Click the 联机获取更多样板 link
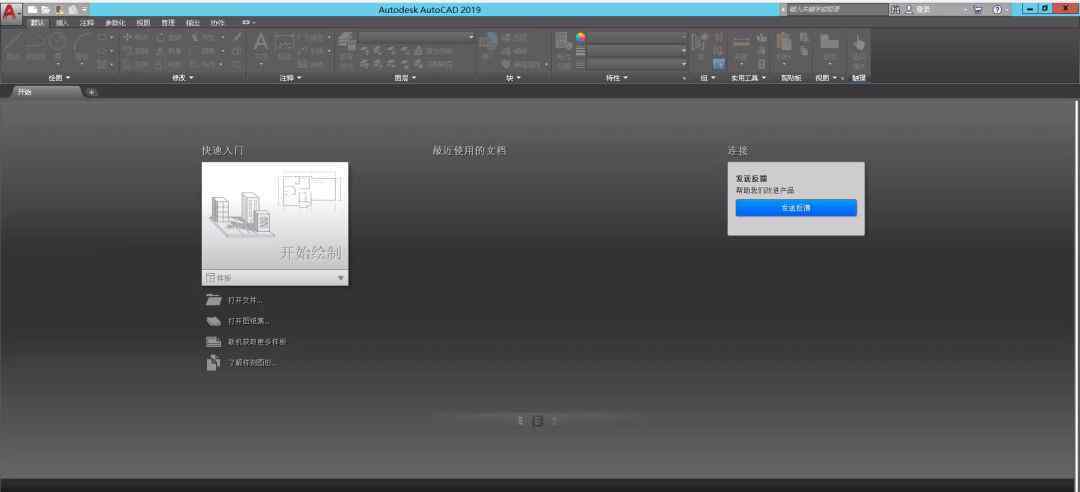 [x=256, y=342]
